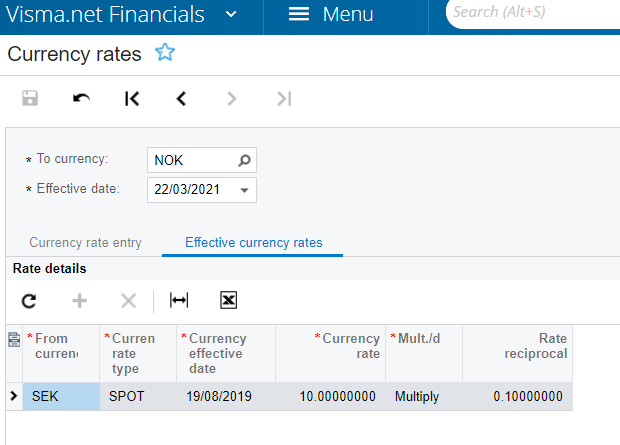Image resolution: width=620 pixels, height=445 pixels.
Task: Open the hamburger Menu
Action: coord(331,15)
